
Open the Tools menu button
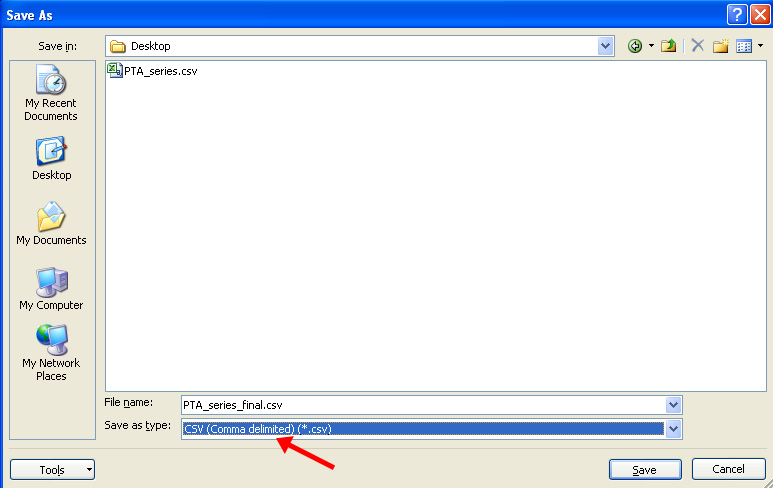pos(52,470)
